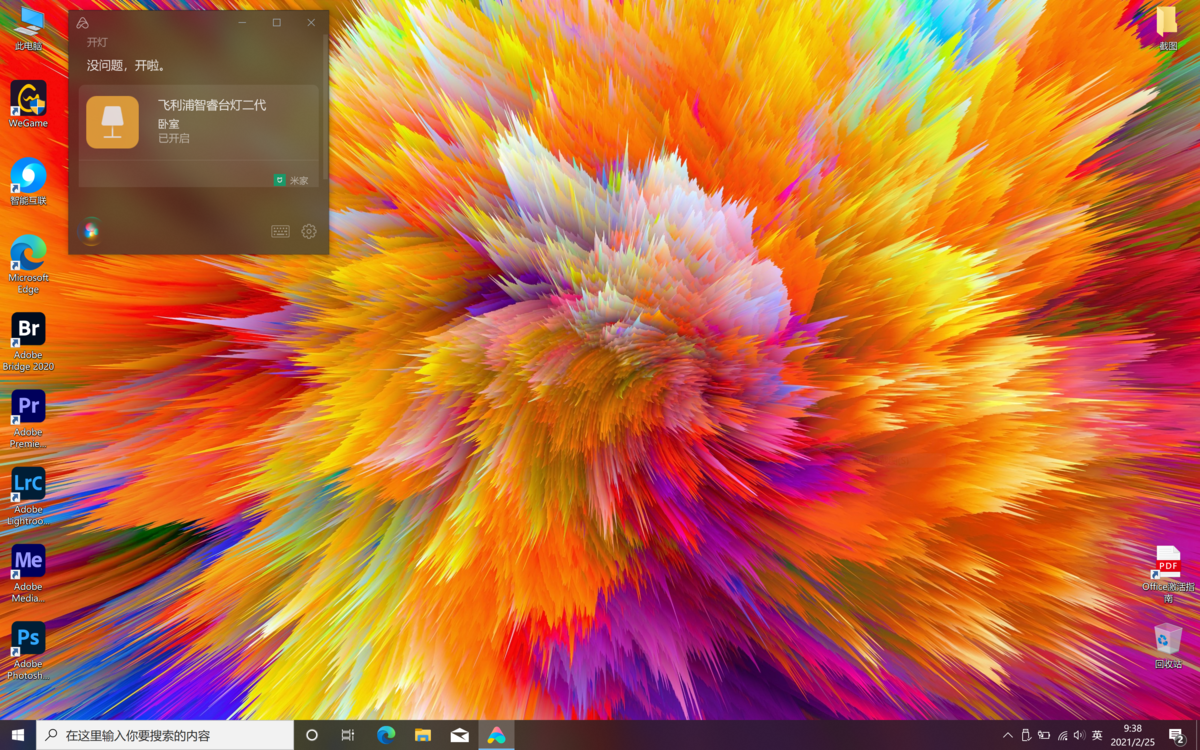Check the battery status tray icon

(x=1043, y=735)
